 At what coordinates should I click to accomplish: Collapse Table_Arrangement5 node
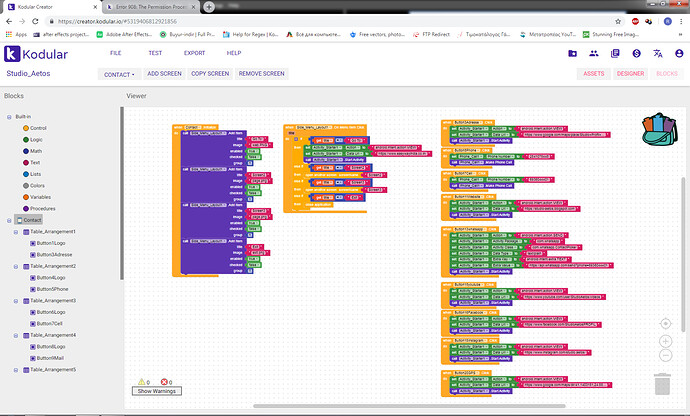(16, 370)
